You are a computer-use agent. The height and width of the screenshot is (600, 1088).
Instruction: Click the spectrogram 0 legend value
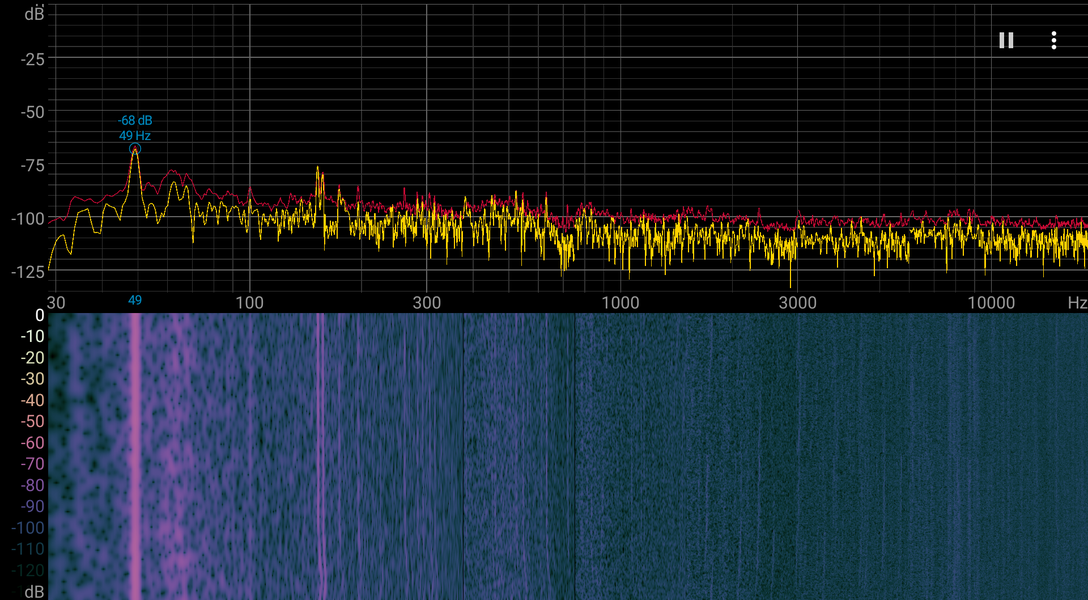[40, 316]
